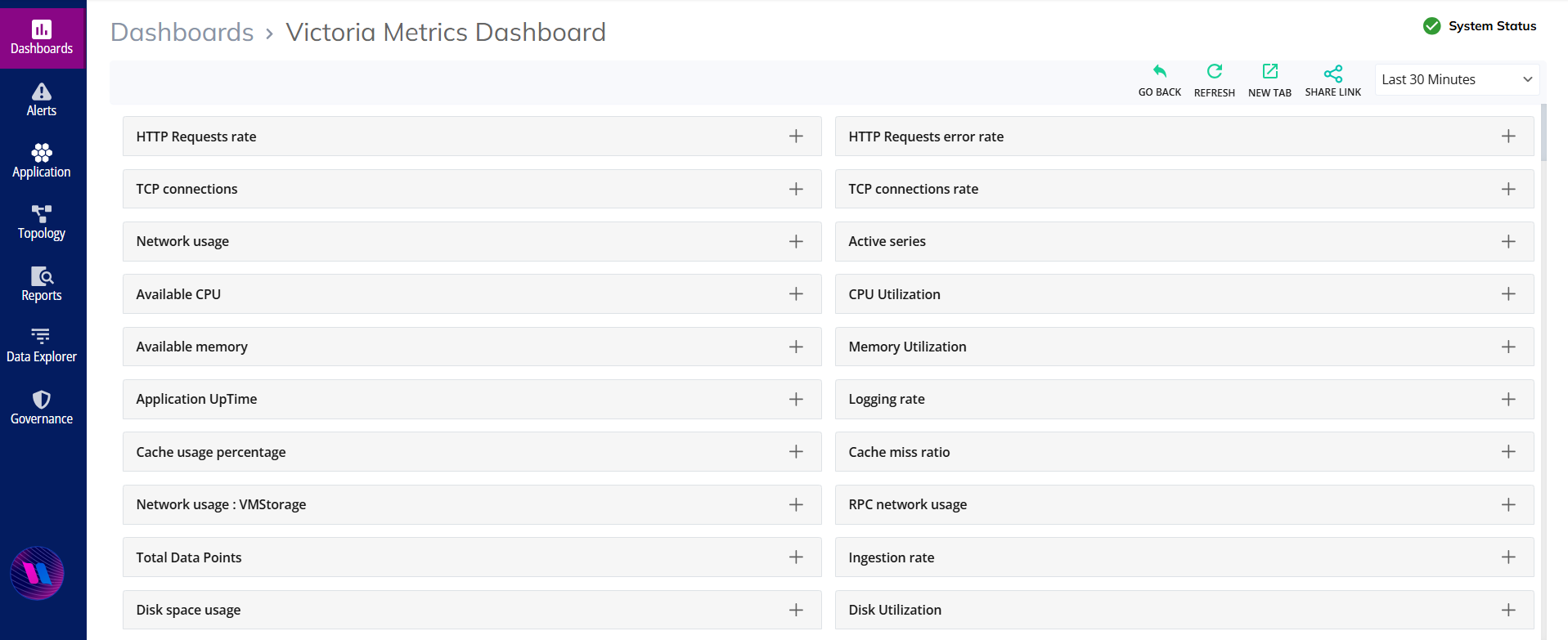Open the Governance sidebar section
The image size is (1568, 640).
point(42,408)
